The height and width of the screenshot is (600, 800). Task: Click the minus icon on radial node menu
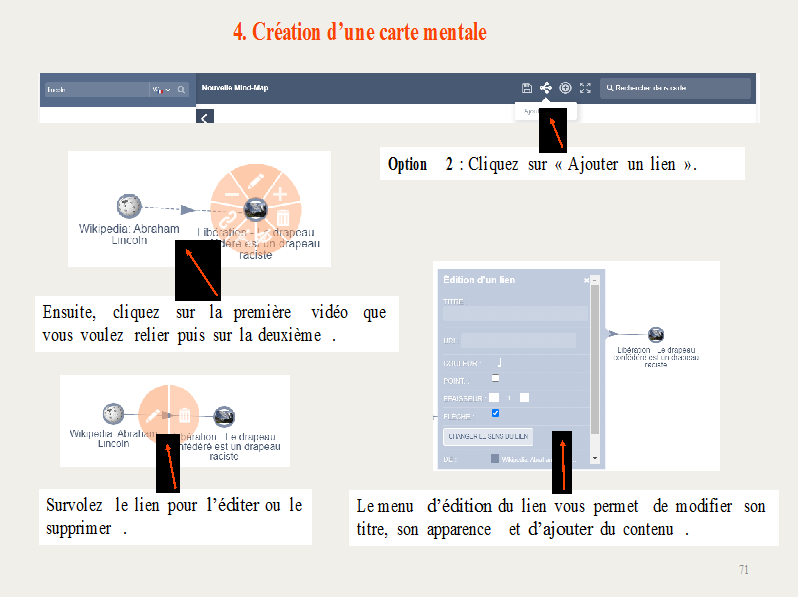pyautogui.click(x=231, y=192)
